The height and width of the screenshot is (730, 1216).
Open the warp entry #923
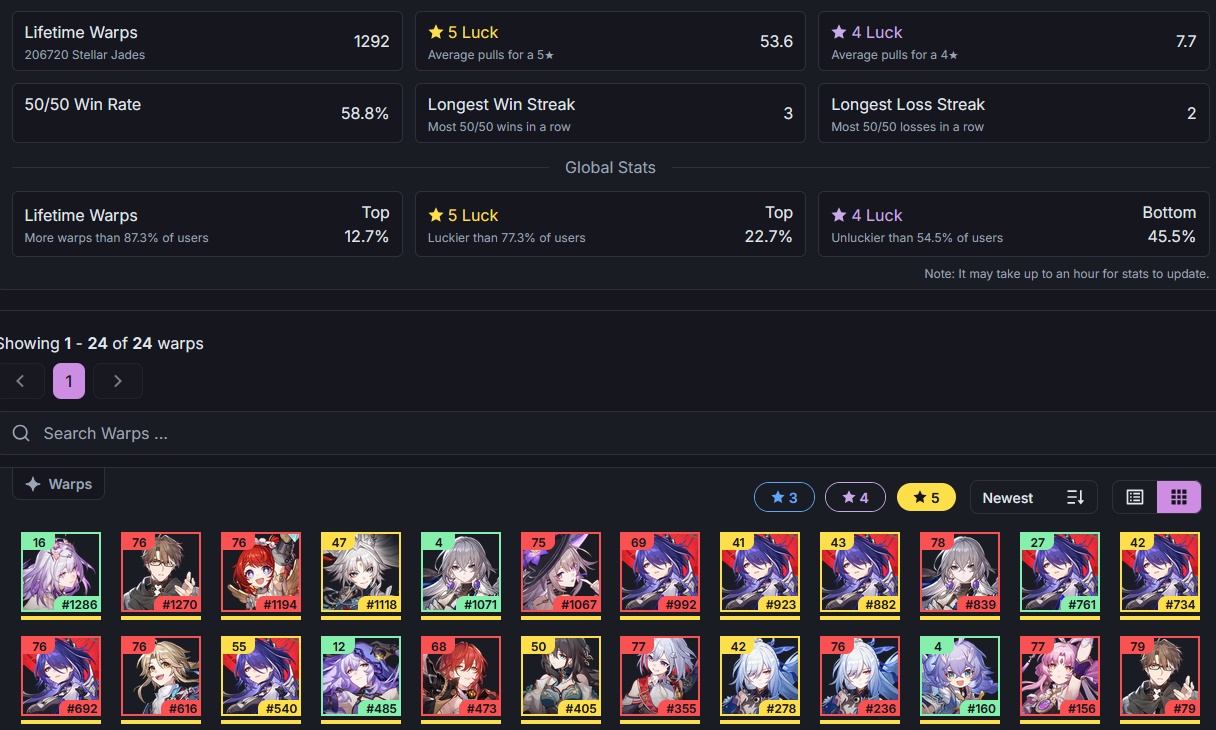click(760, 572)
